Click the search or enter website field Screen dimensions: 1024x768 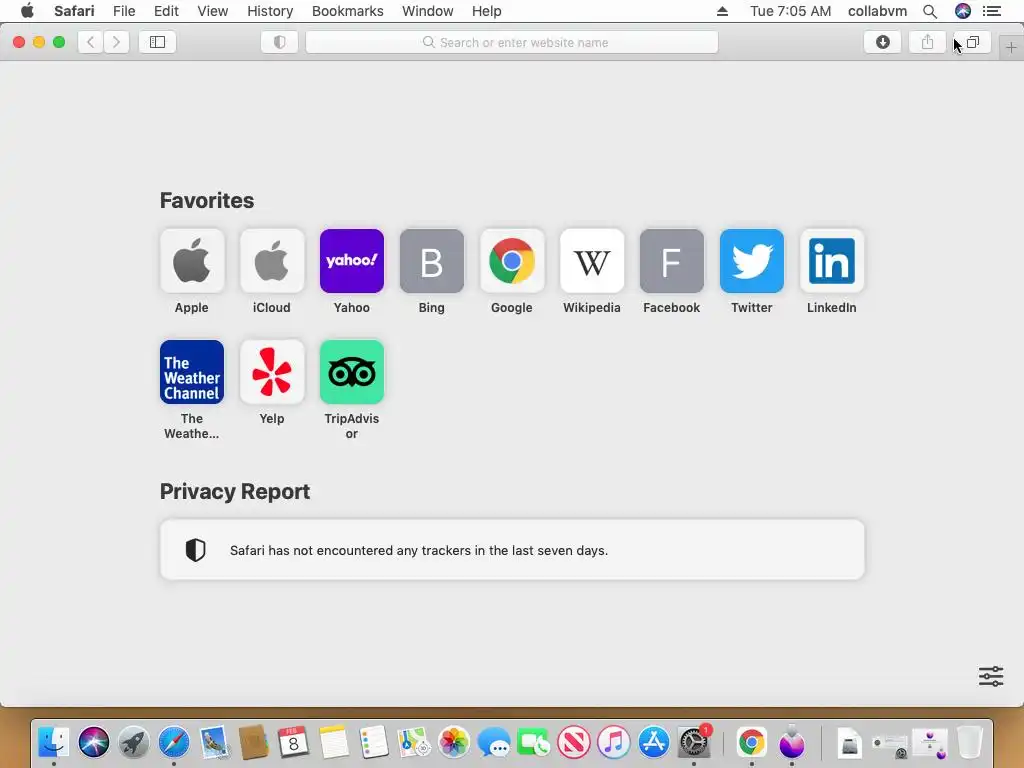512,42
